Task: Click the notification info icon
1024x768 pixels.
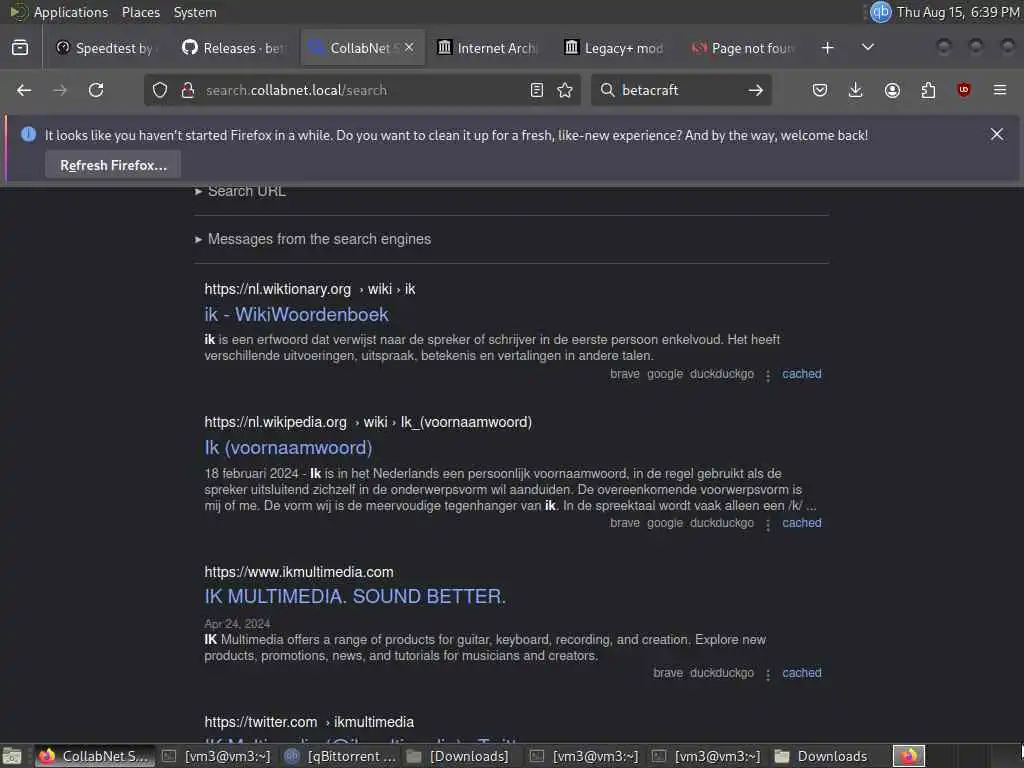Action: pos(28,134)
